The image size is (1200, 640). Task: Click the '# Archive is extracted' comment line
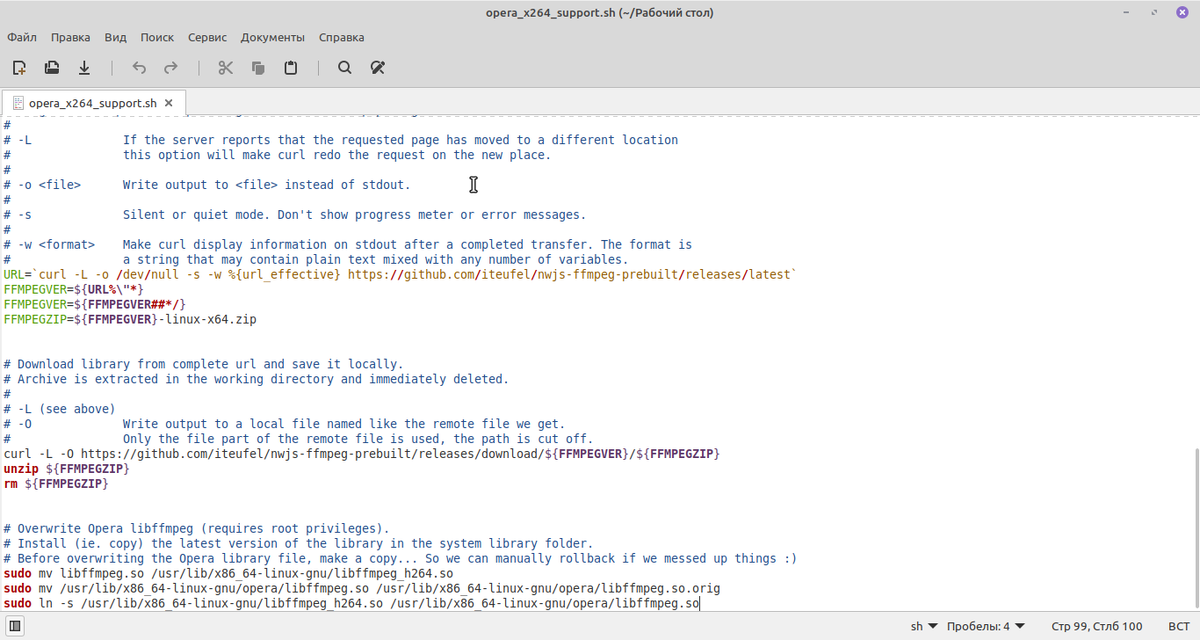pyautogui.click(x=256, y=379)
